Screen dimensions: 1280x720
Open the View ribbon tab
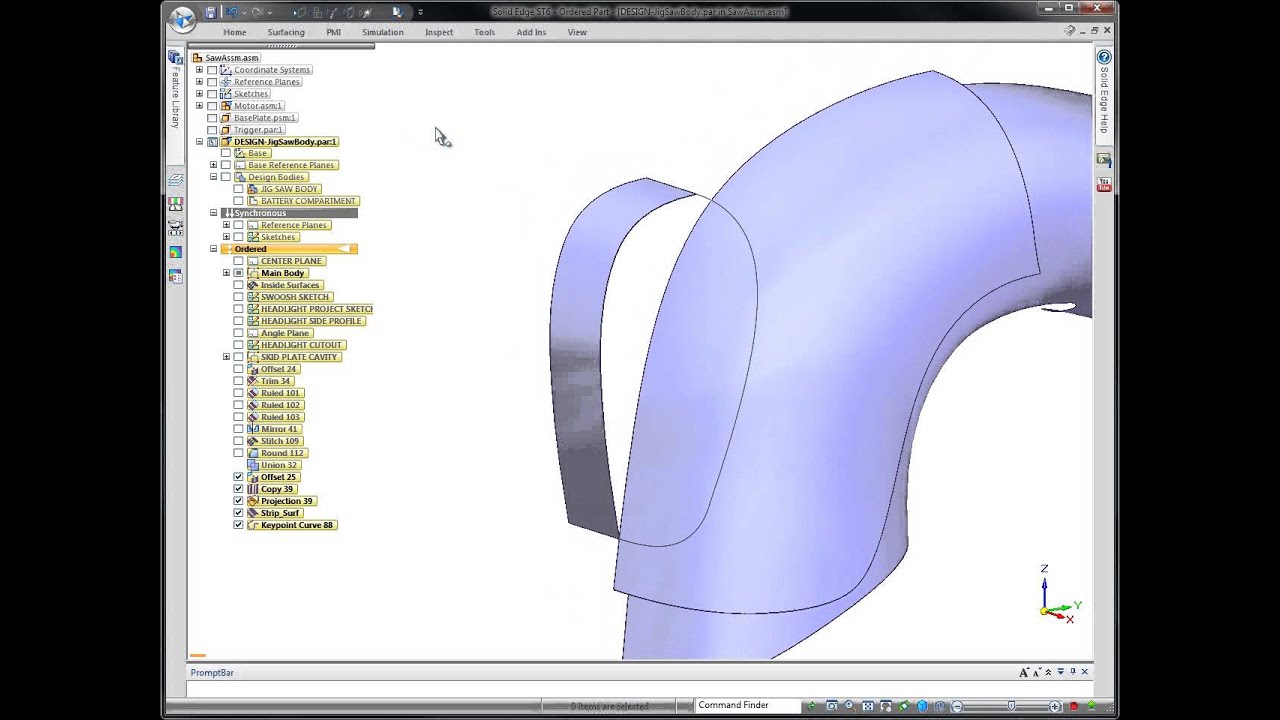577,32
